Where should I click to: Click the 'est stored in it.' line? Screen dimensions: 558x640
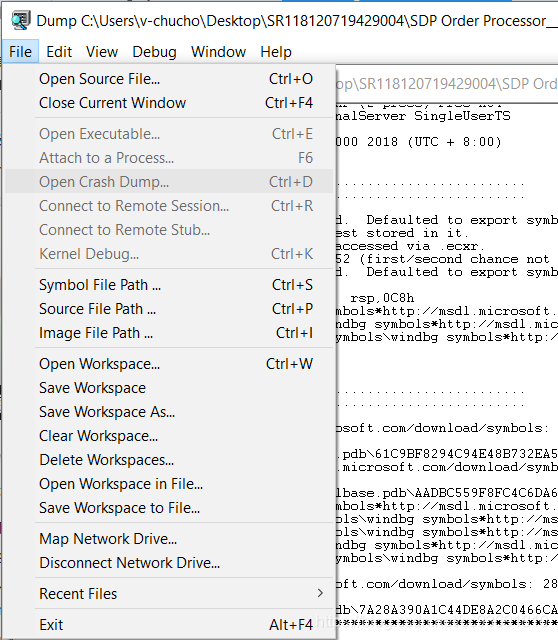[x=402, y=233]
